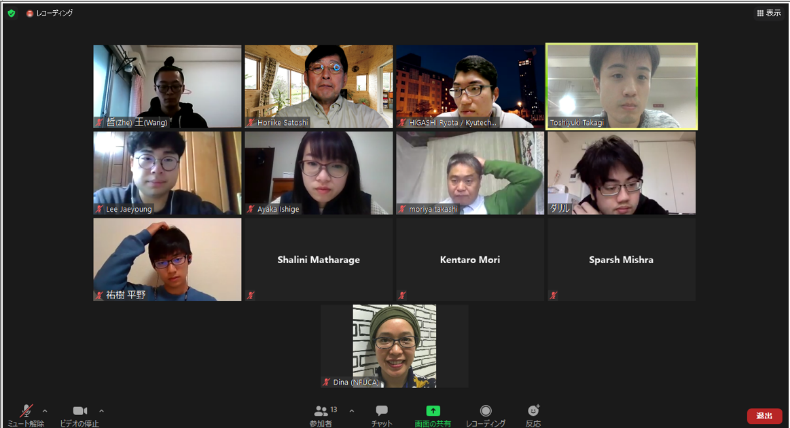The width and height of the screenshot is (790, 428).
Task: Toggle the microphone unmute button
Action: pyautogui.click(x=26, y=410)
